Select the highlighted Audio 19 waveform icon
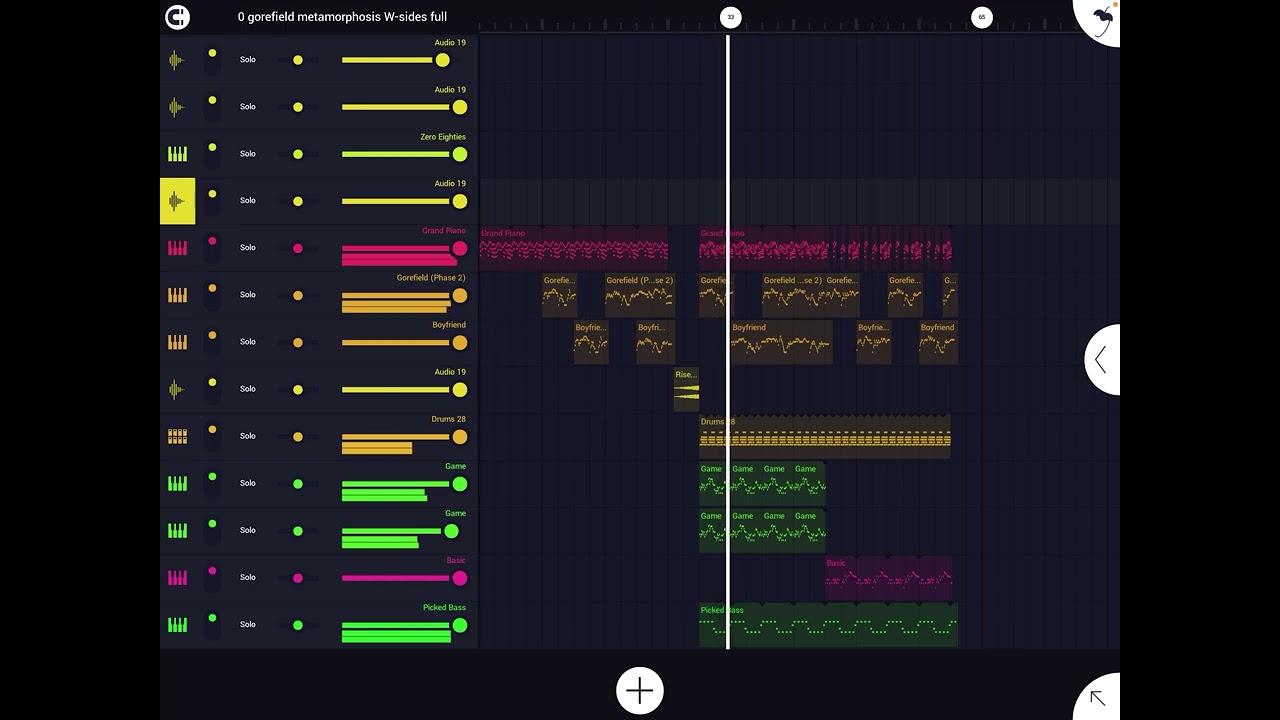The height and width of the screenshot is (720, 1280). click(x=177, y=201)
